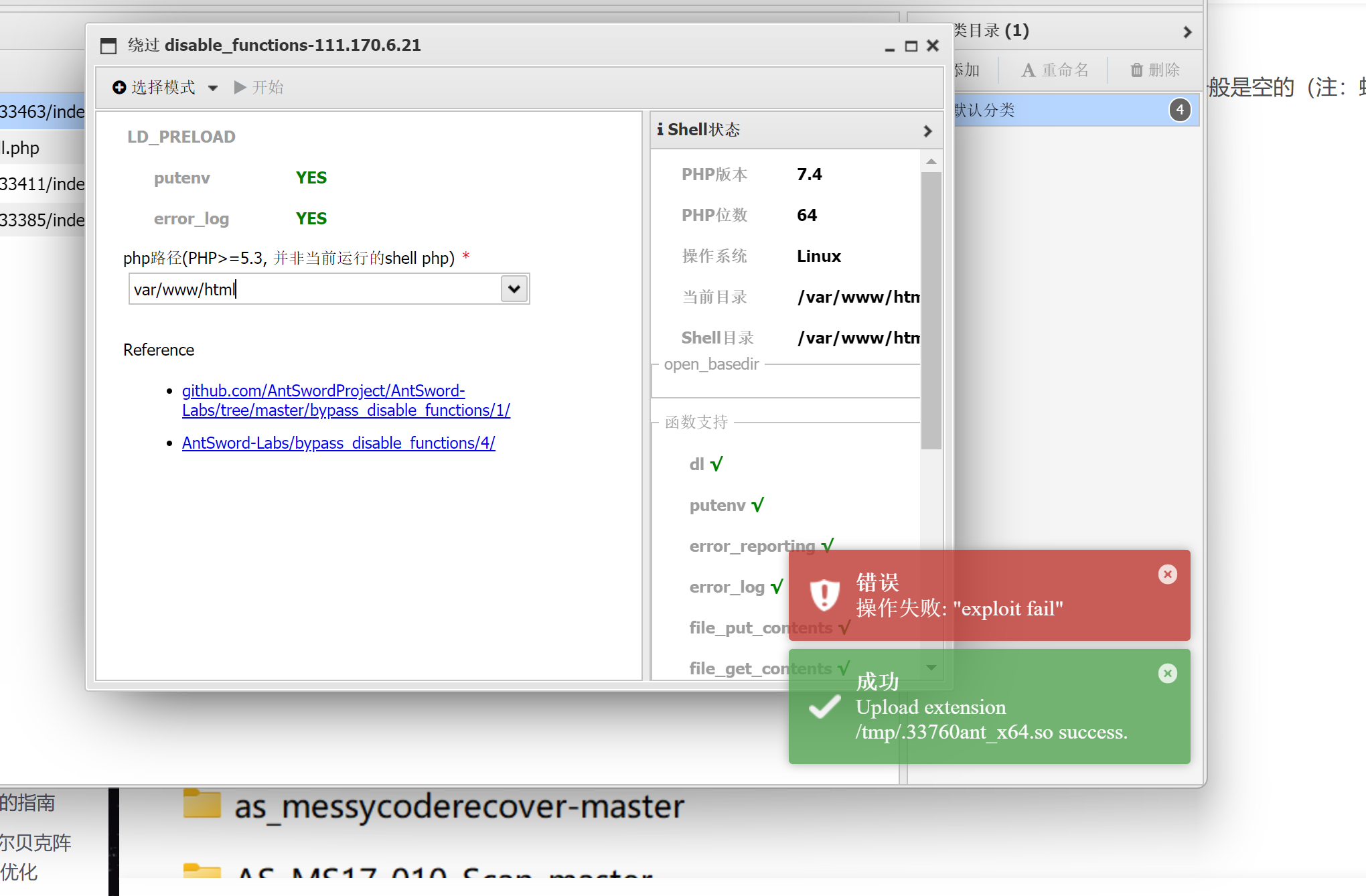Screen dimensions: 1366x896
Task: Click the Reference label
Action: (x=159, y=350)
